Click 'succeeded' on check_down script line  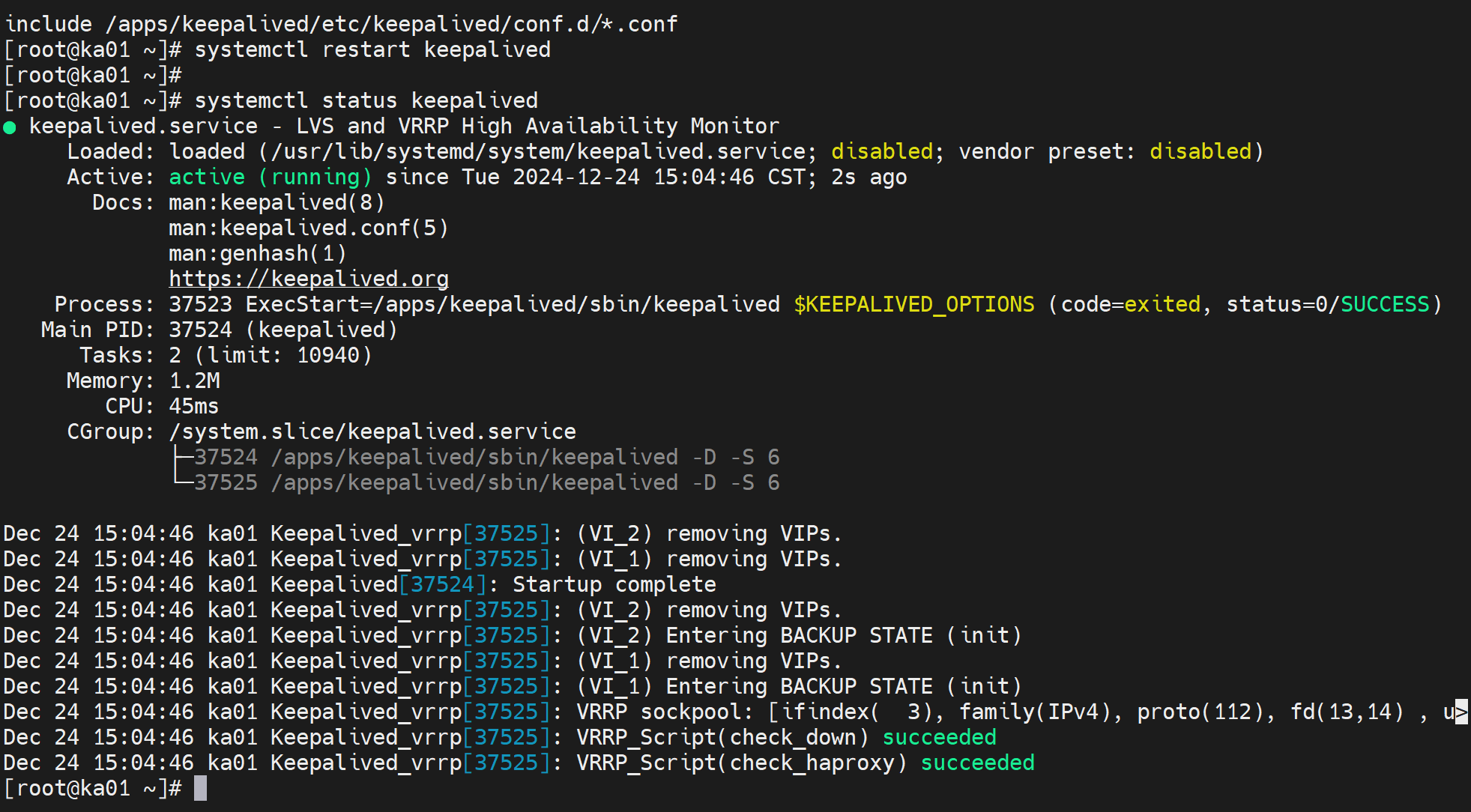tap(939, 737)
